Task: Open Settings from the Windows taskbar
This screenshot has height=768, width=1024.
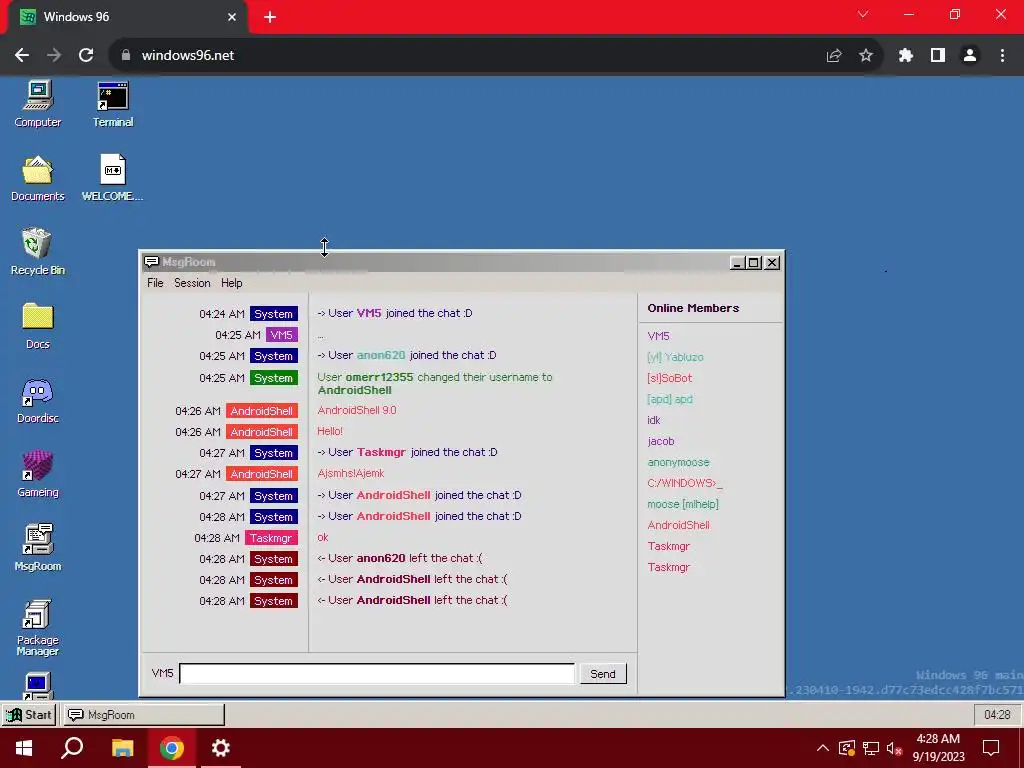Action: (x=221, y=748)
